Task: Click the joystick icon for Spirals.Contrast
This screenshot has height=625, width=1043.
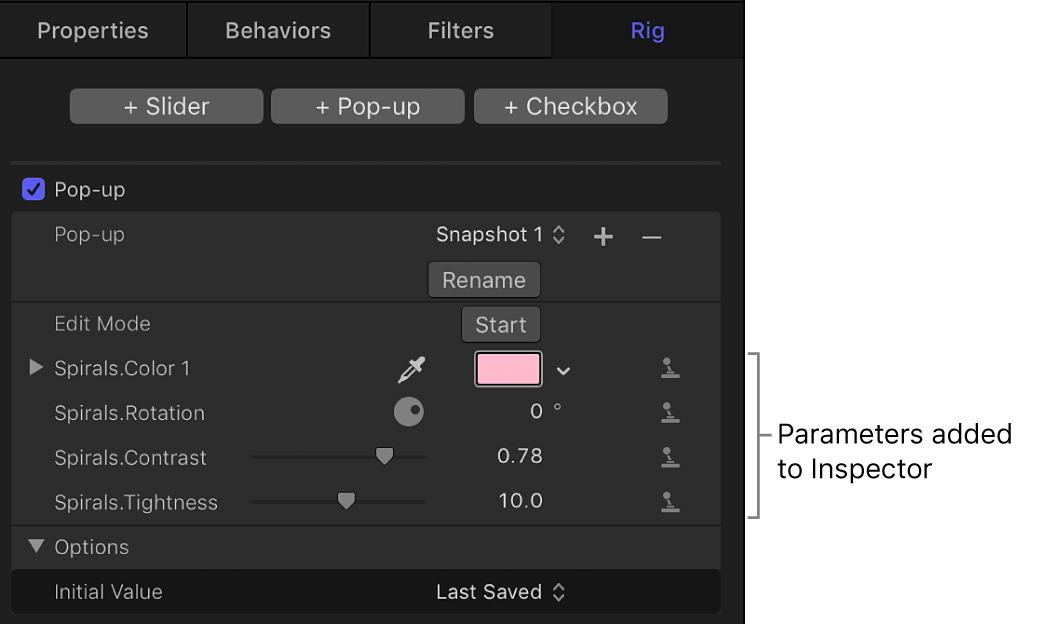Action: [x=670, y=457]
